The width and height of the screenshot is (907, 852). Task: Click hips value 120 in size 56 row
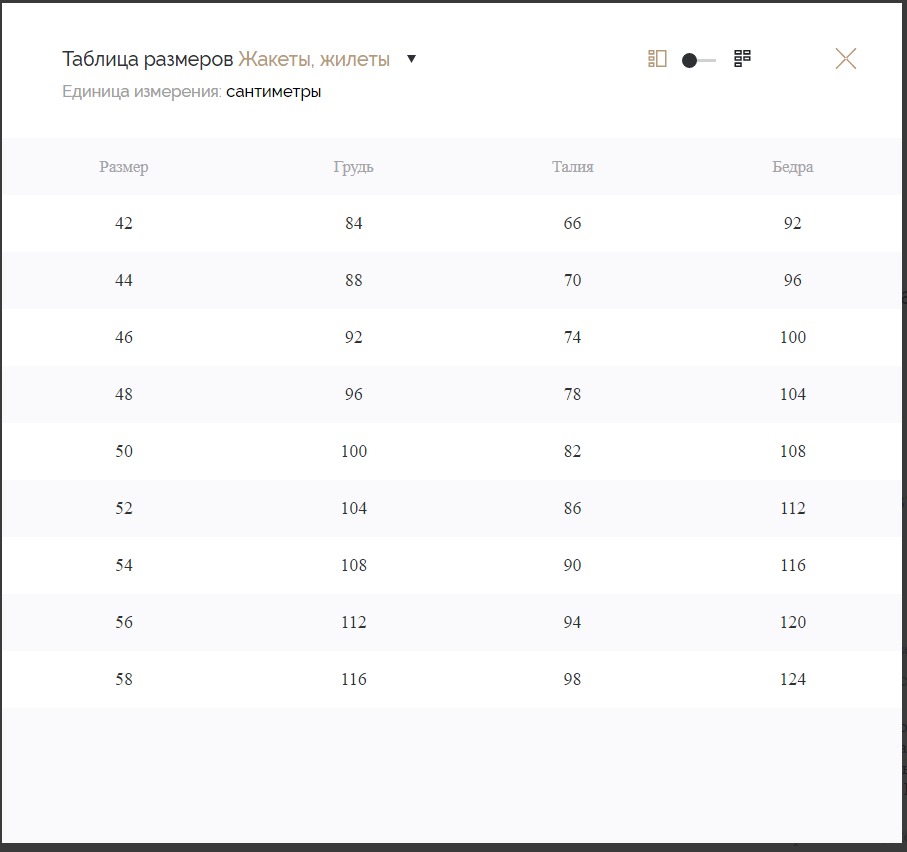[x=792, y=622]
